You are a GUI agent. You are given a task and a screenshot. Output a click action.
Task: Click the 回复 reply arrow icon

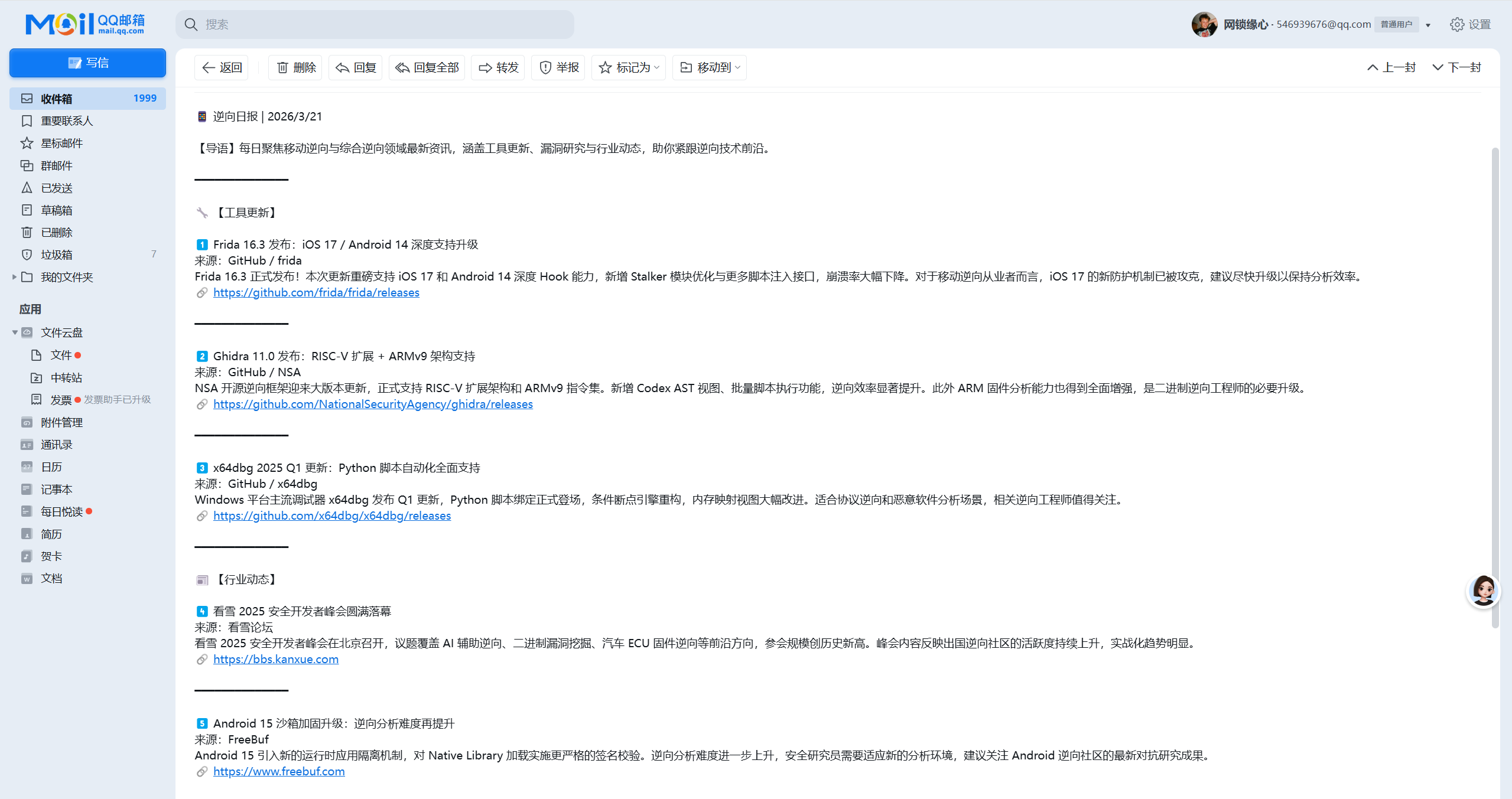[343, 68]
